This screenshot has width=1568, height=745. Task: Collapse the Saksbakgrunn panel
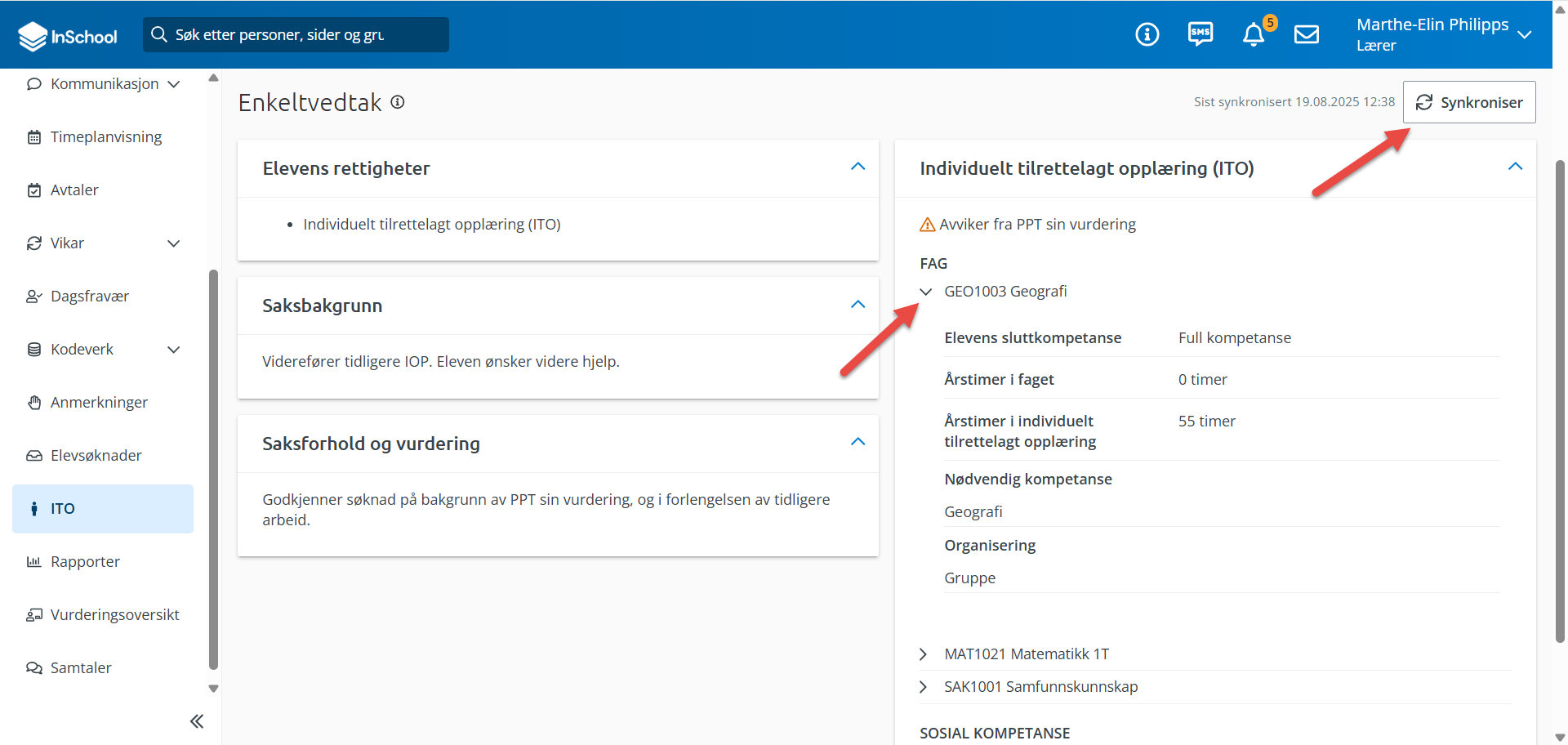click(857, 305)
